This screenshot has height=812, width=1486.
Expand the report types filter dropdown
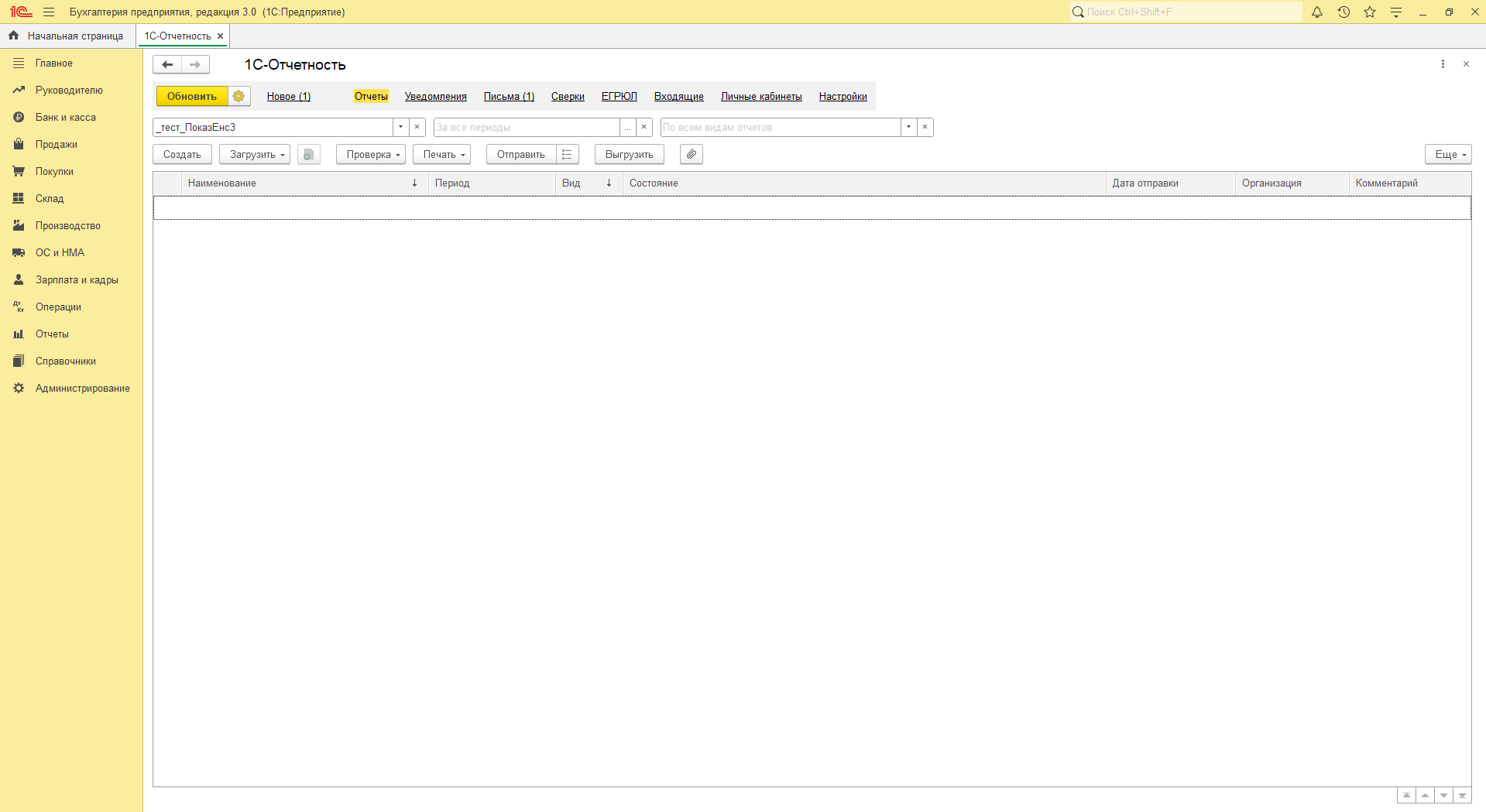pyautogui.click(x=908, y=127)
